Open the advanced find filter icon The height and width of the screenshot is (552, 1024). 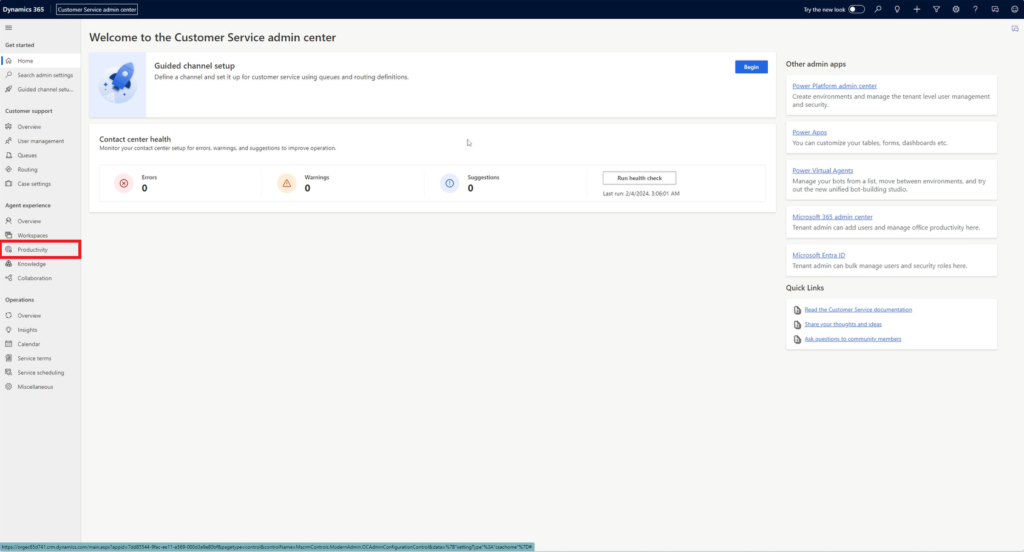tap(936, 9)
